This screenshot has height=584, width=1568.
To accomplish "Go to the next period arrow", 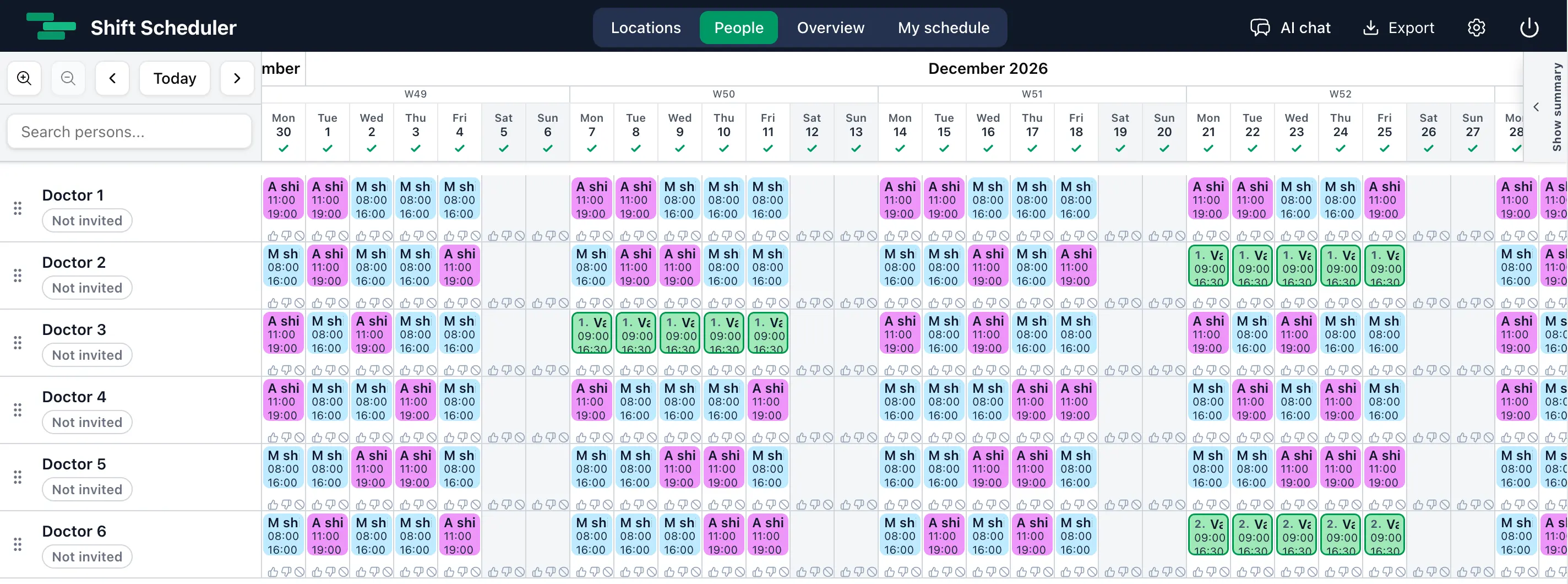I will coord(237,78).
